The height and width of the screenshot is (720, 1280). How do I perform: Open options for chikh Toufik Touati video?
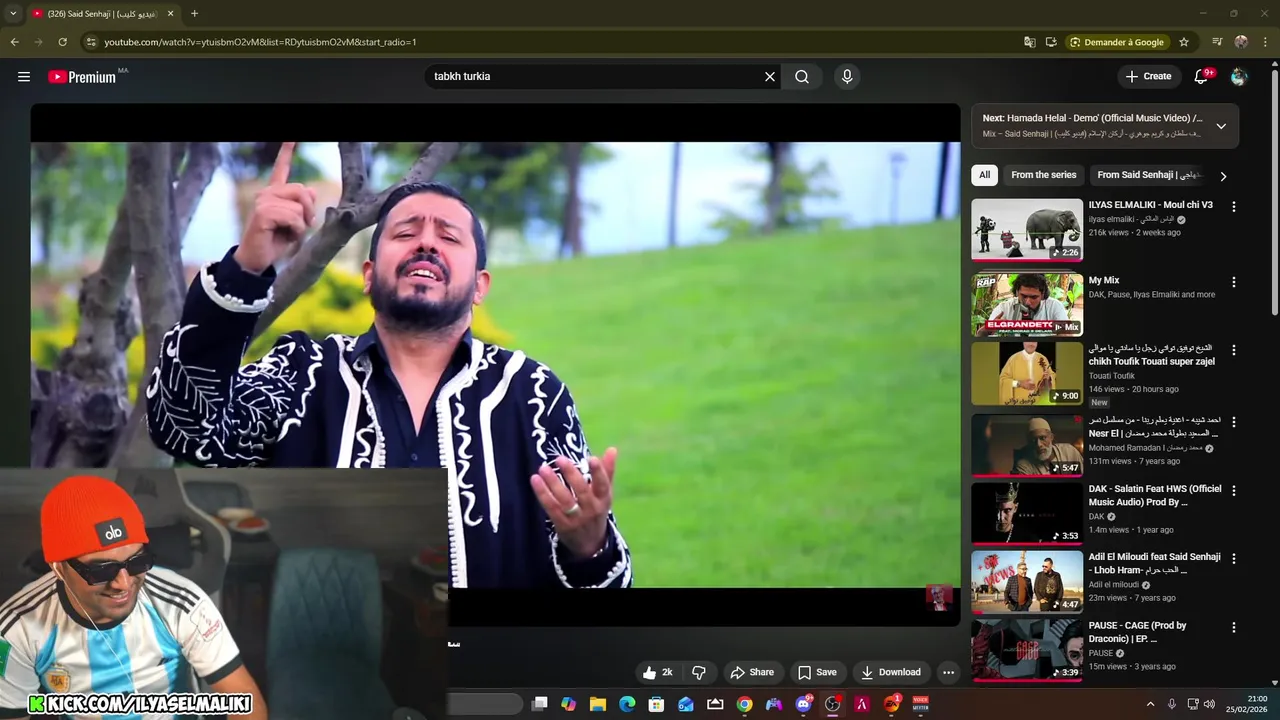[x=1233, y=350]
